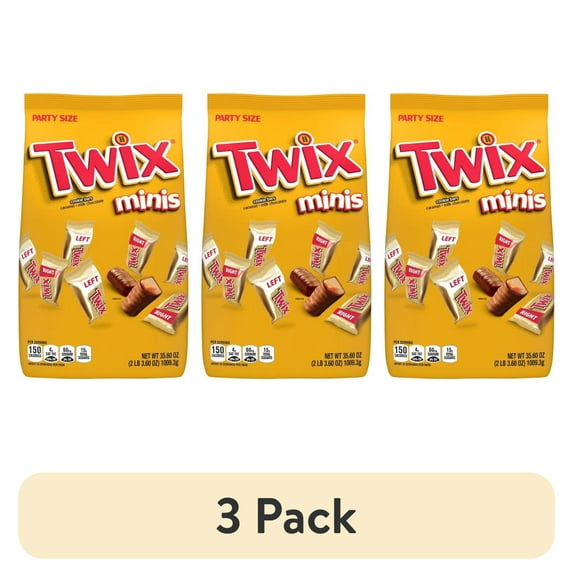Click the minis word on right bag
The height and width of the screenshot is (573, 573).
513,202
